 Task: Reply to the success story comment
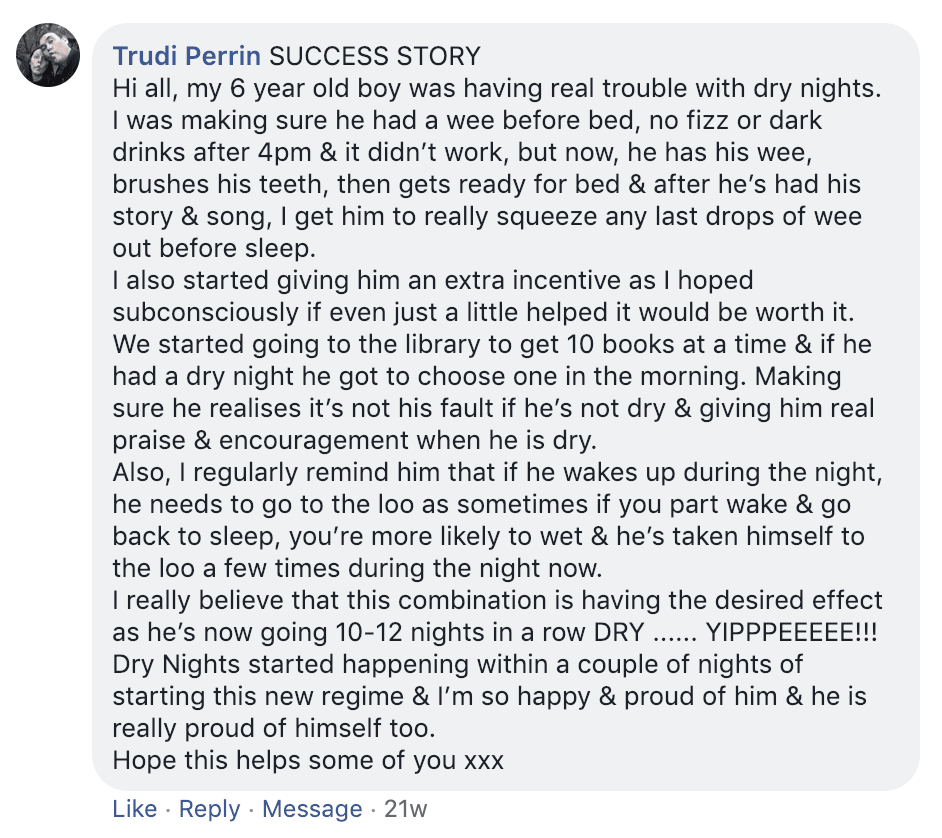tap(210, 808)
